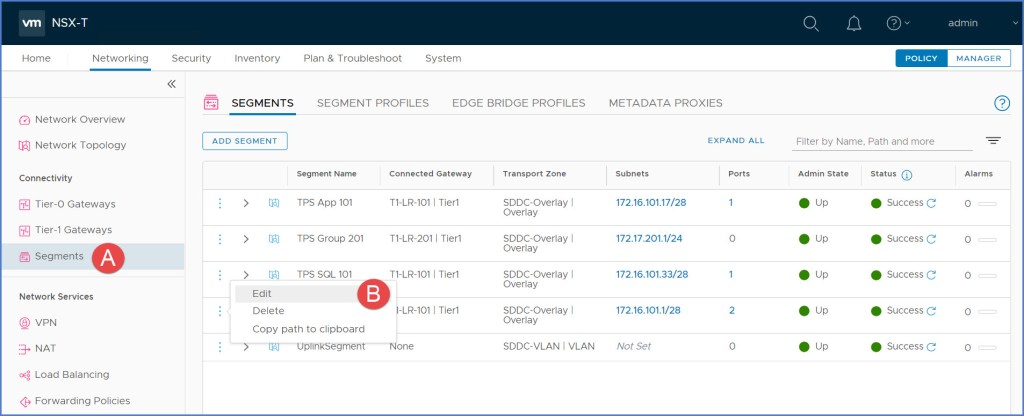Open the Segment Profiles tab

[x=372, y=103]
